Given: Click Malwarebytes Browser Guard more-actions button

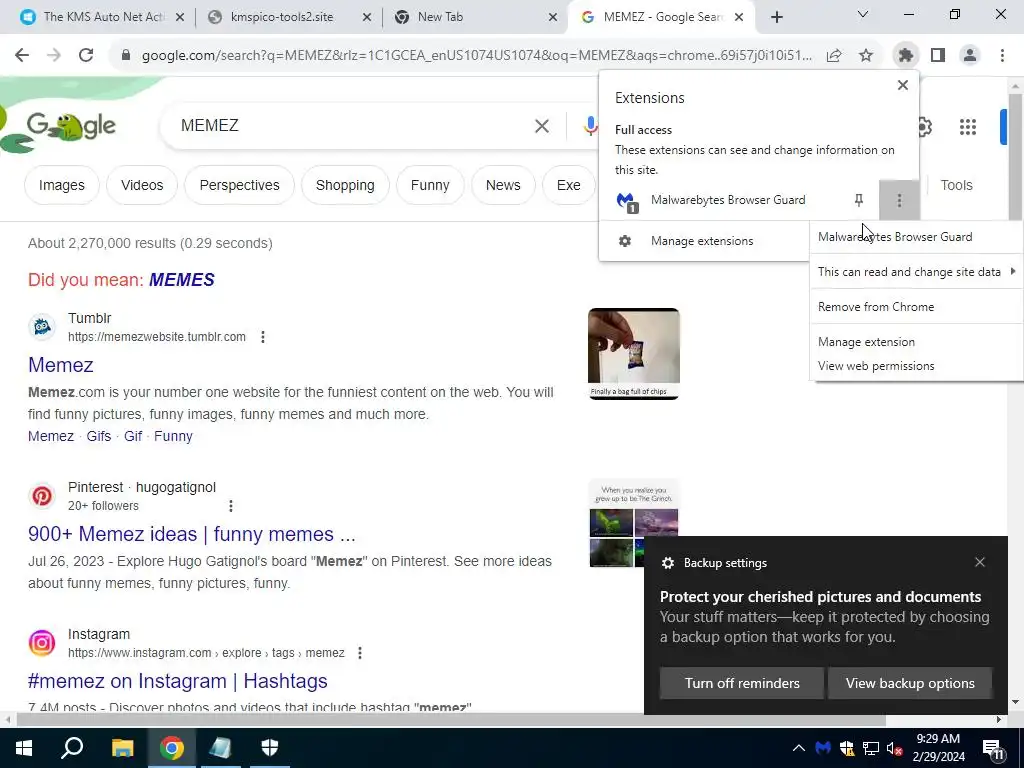Looking at the screenshot, I should coord(899,200).
